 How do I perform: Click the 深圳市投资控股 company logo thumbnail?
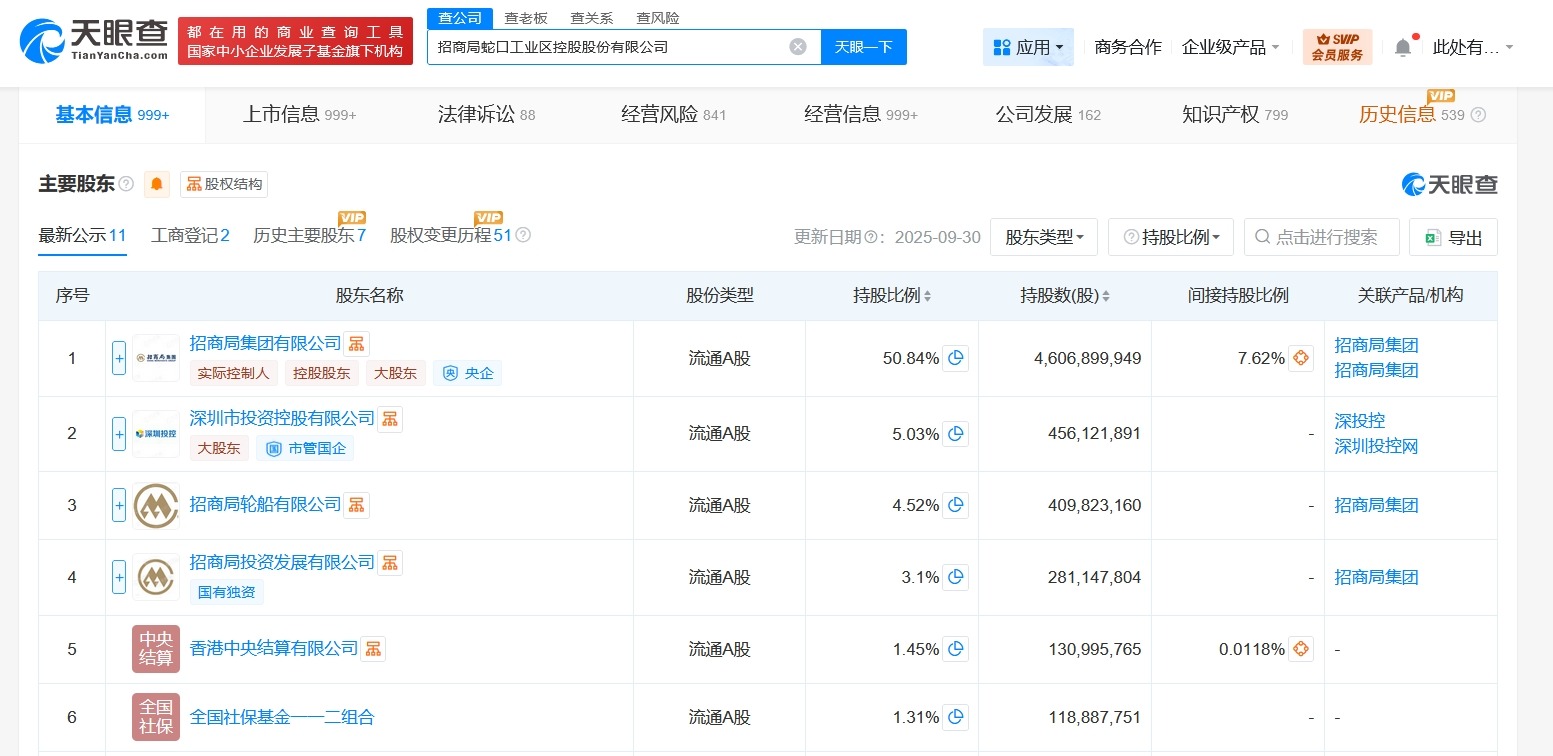(x=155, y=433)
